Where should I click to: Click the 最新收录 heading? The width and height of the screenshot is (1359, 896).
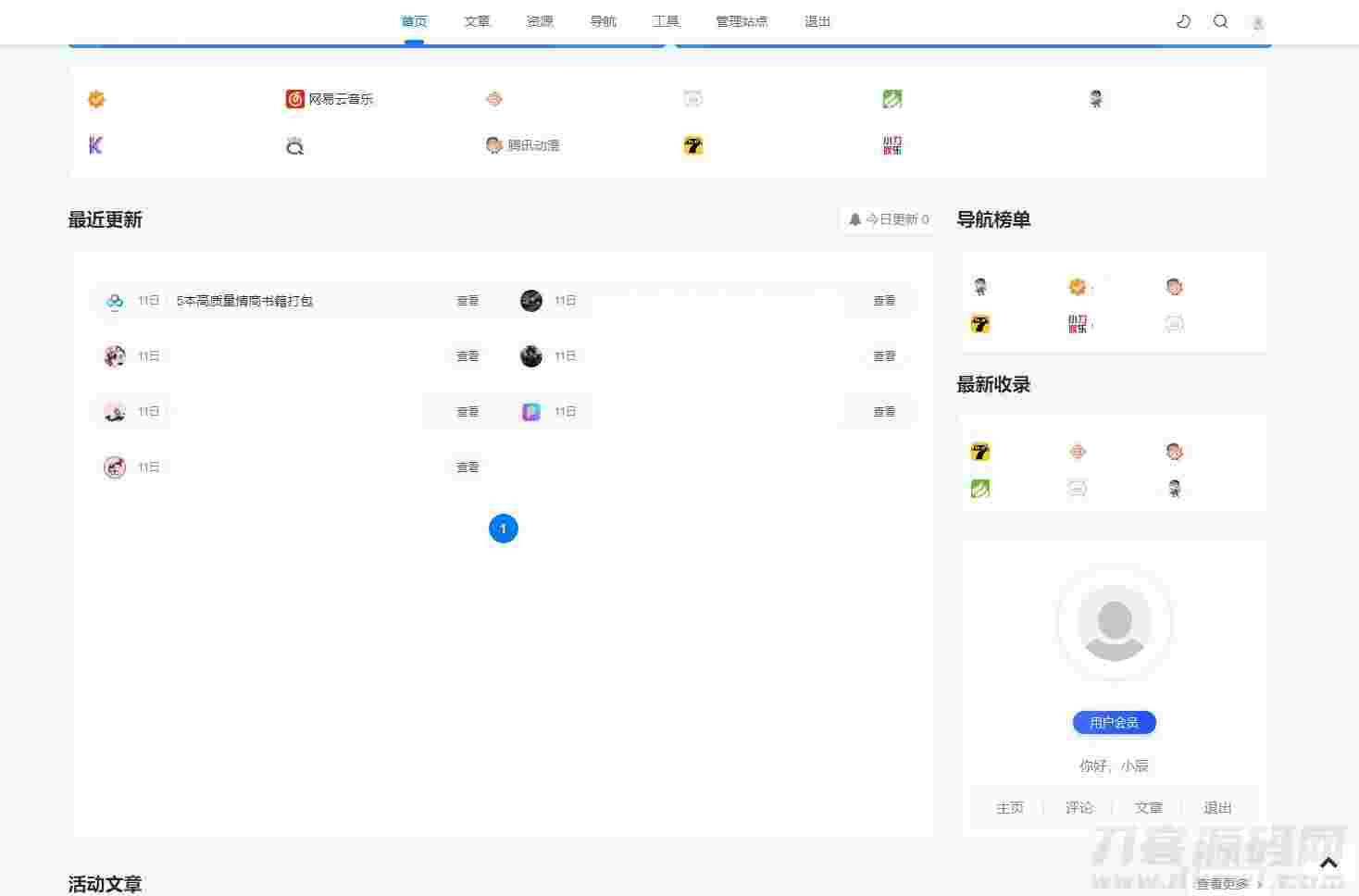(x=993, y=384)
